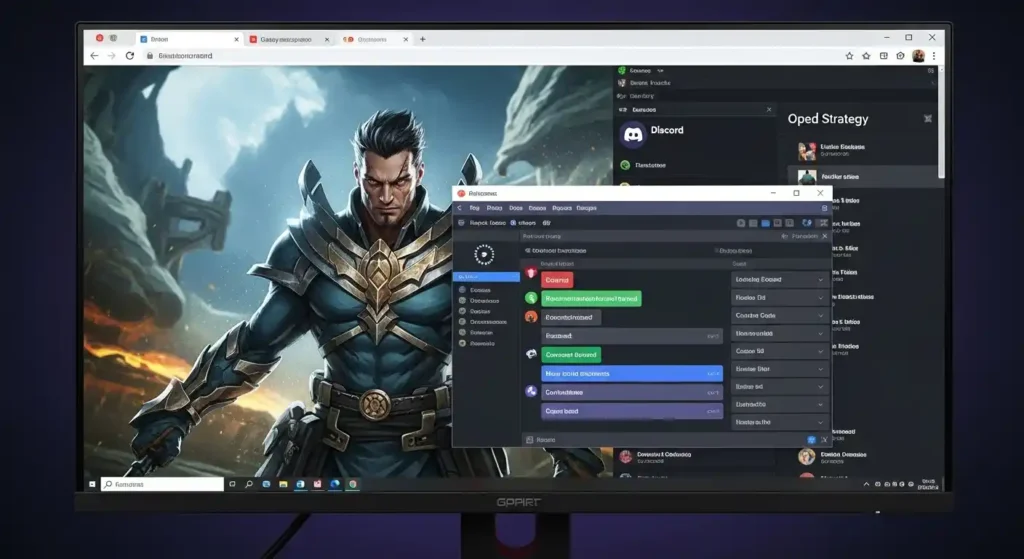Click the white controller icon in list
This screenshot has width=1024, height=559.
click(531, 354)
